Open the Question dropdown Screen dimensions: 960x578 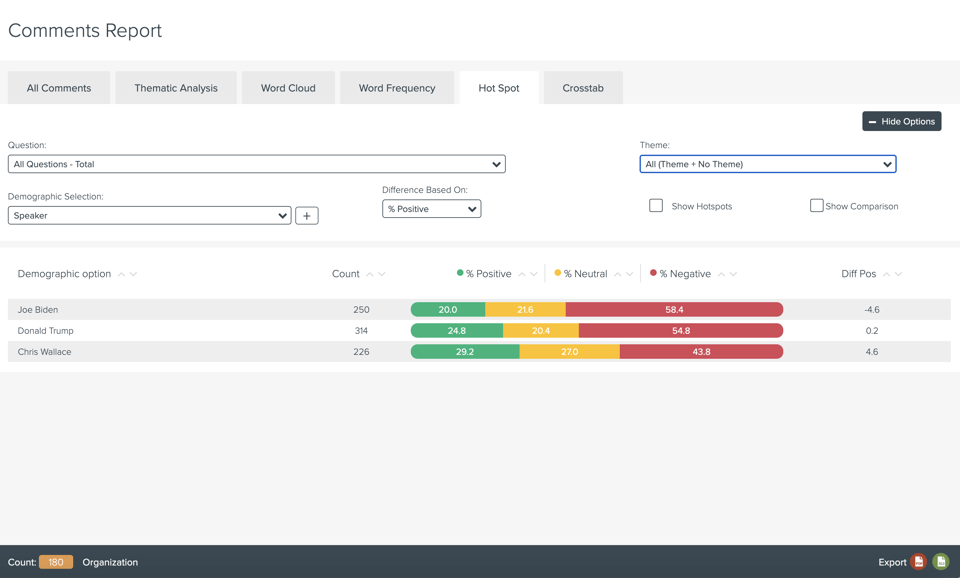click(257, 164)
